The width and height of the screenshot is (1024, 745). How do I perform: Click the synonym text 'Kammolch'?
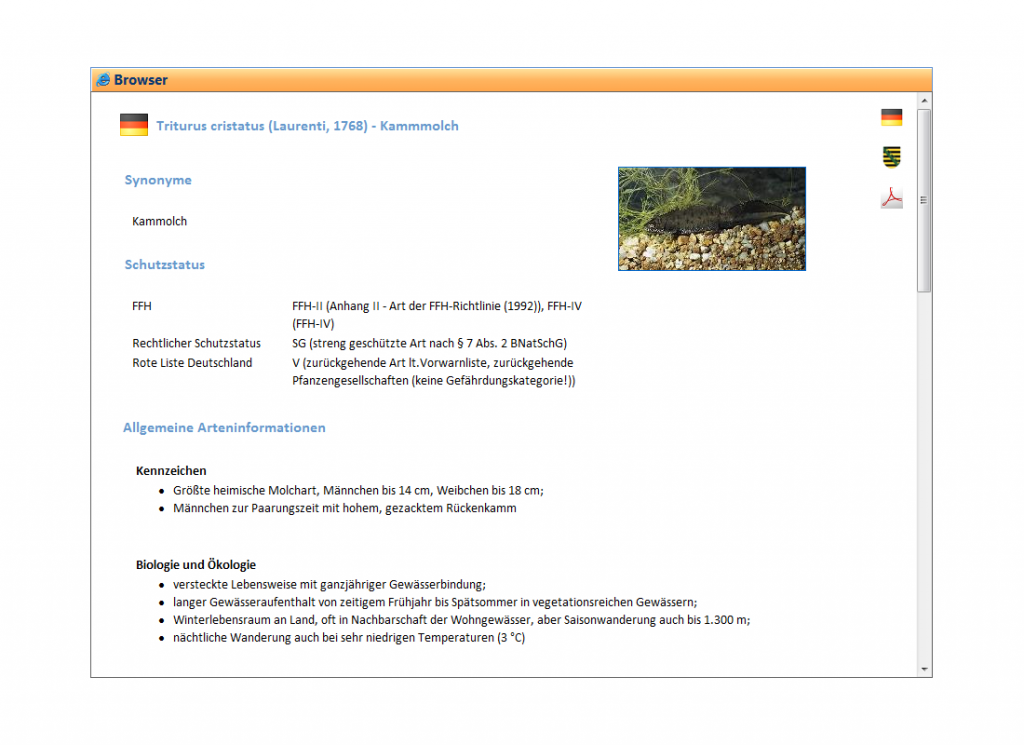click(159, 221)
